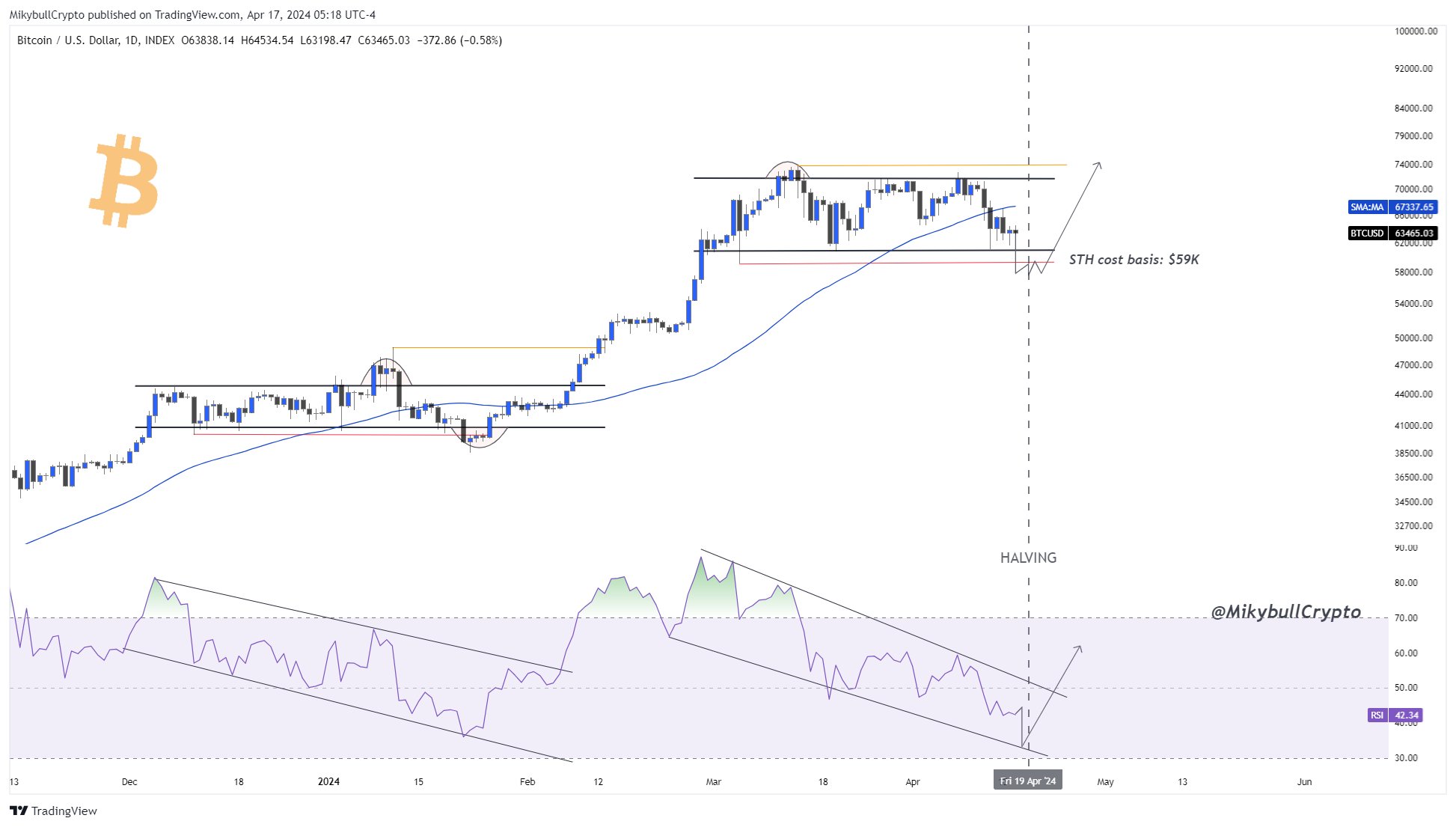1456x827 pixels.
Task: Click the orange Bitcoin logo
Action: point(124,180)
